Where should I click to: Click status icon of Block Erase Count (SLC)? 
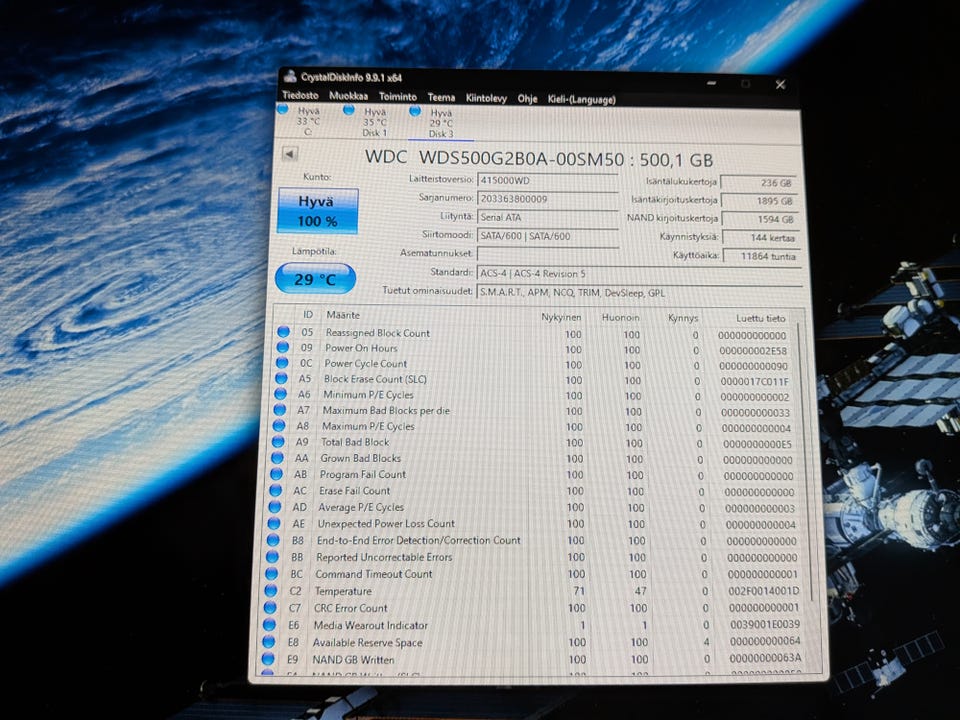click(x=281, y=378)
